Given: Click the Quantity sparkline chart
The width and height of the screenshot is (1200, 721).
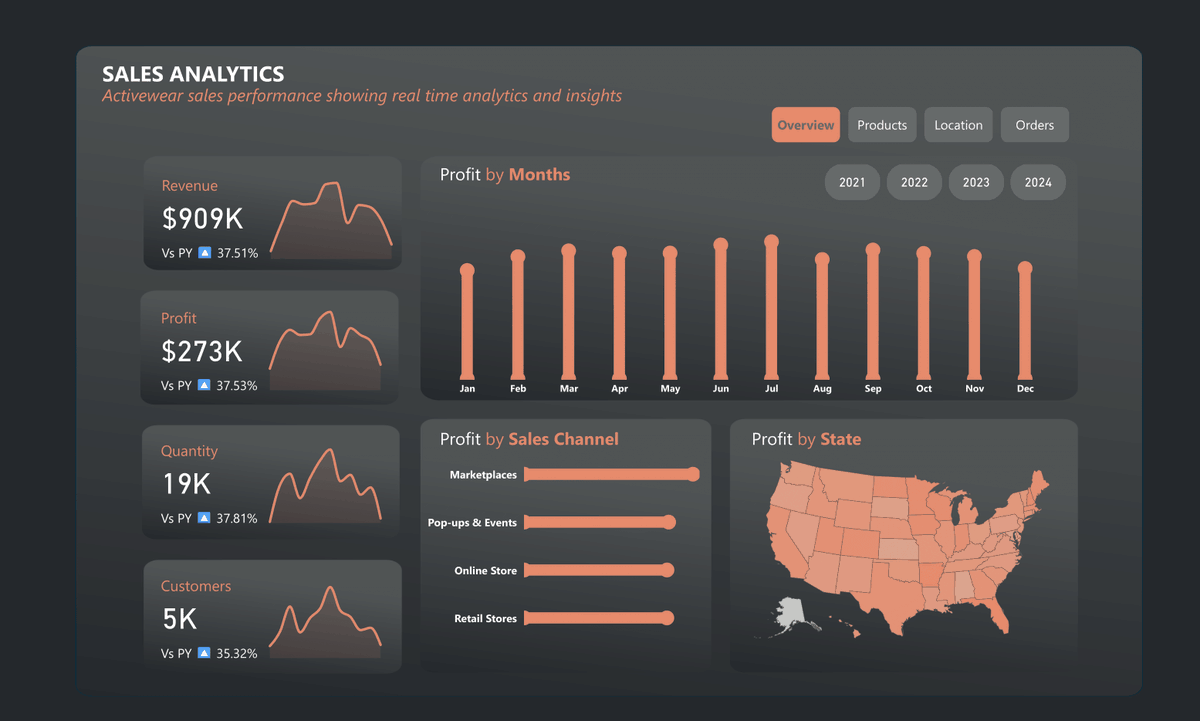Looking at the screenshot, I should (326, 486).
